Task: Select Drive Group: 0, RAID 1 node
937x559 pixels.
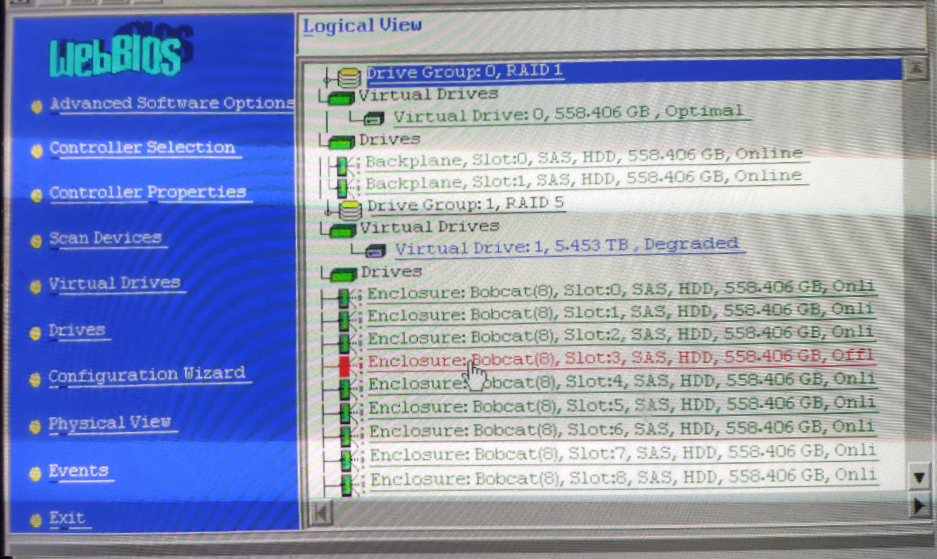Action: pos(463,72)
